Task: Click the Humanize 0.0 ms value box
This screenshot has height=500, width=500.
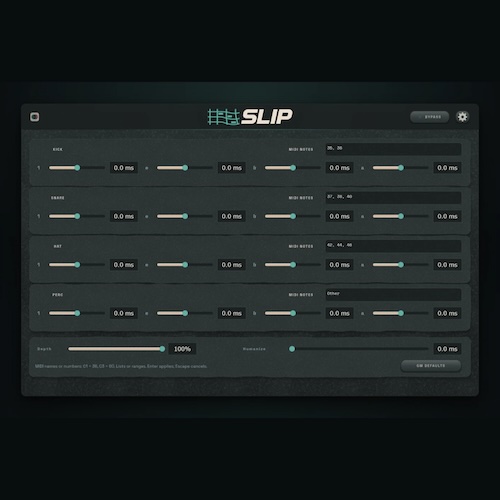Action: 447,349
